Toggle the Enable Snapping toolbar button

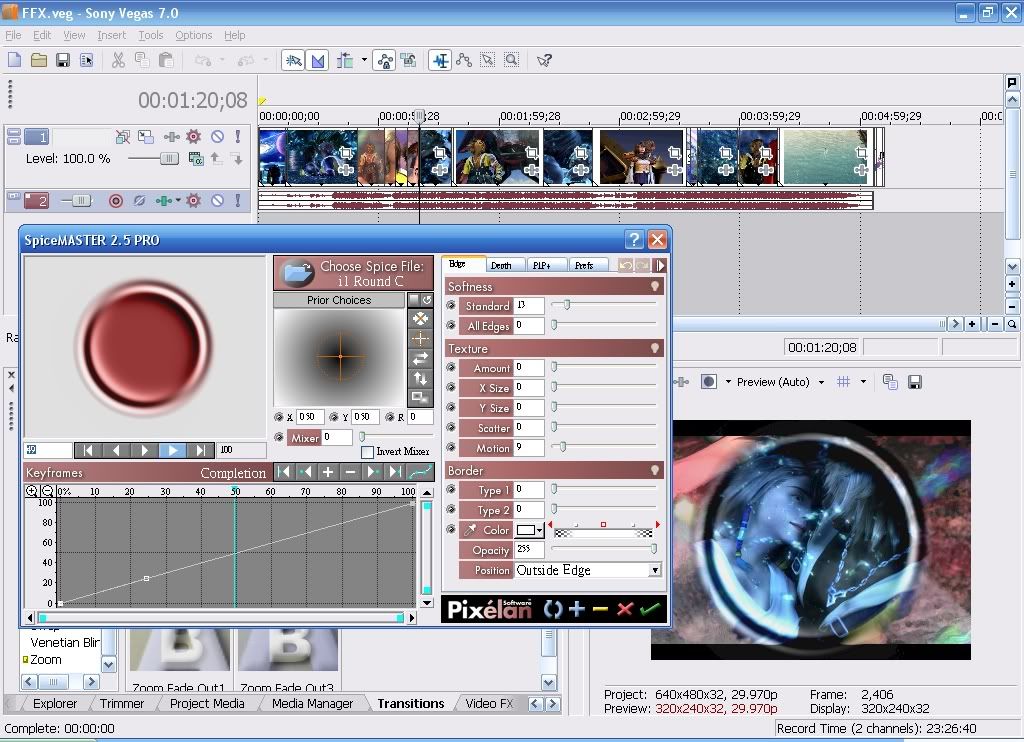click(x=292, y=60)
